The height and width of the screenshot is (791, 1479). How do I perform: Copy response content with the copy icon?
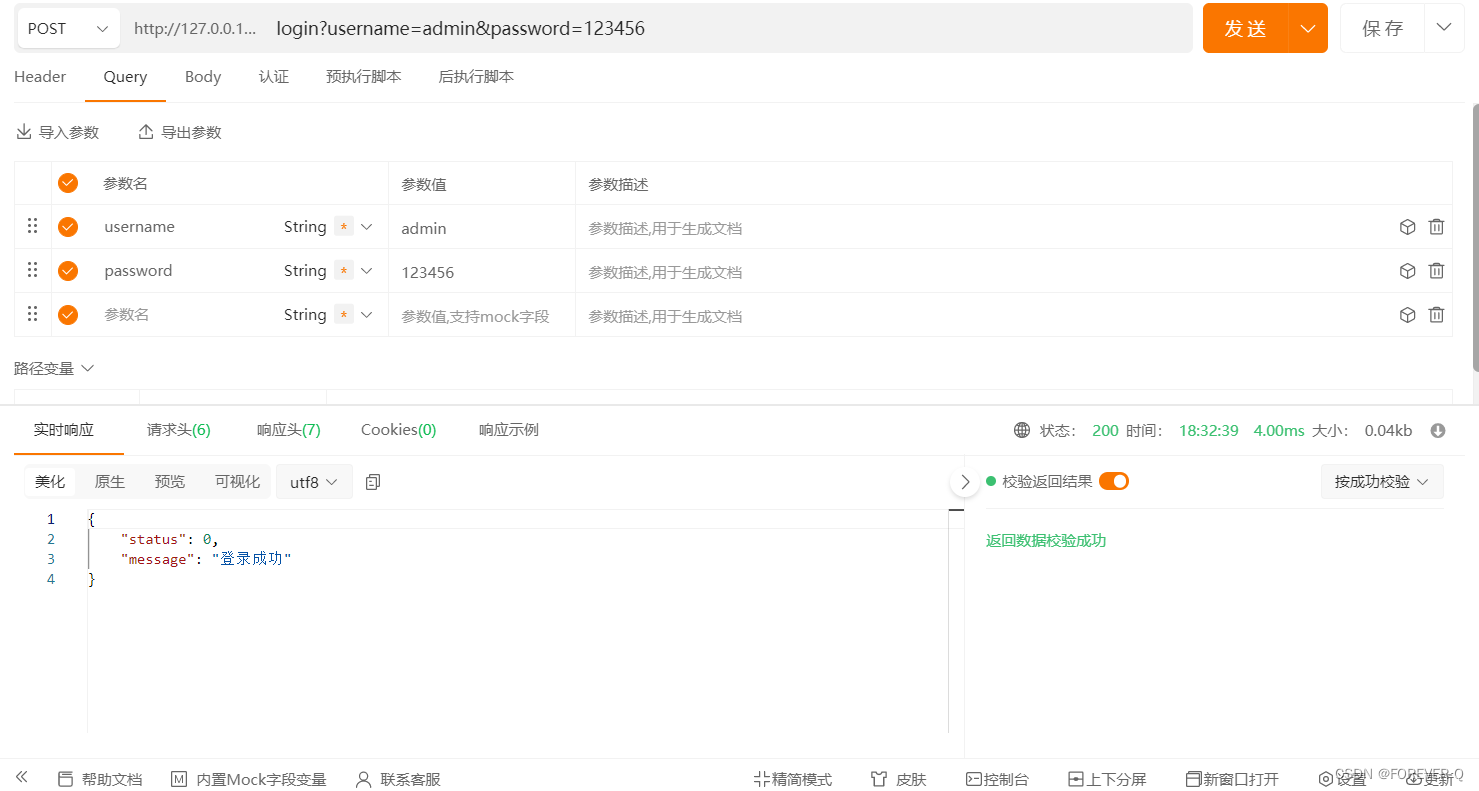(x=373, y=482)
